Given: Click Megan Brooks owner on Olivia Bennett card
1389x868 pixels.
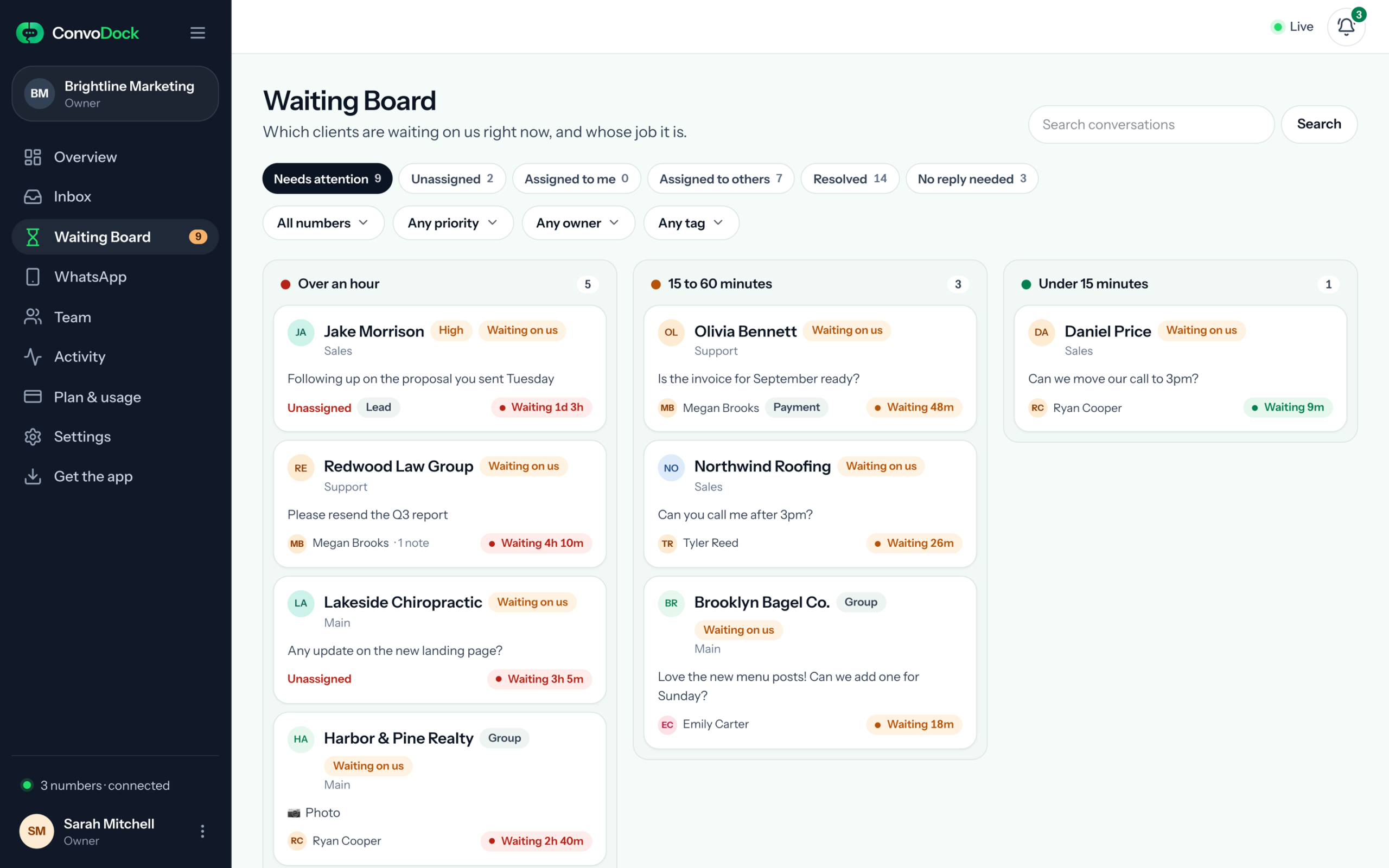Looking at the screenshot, I should 708,407.
